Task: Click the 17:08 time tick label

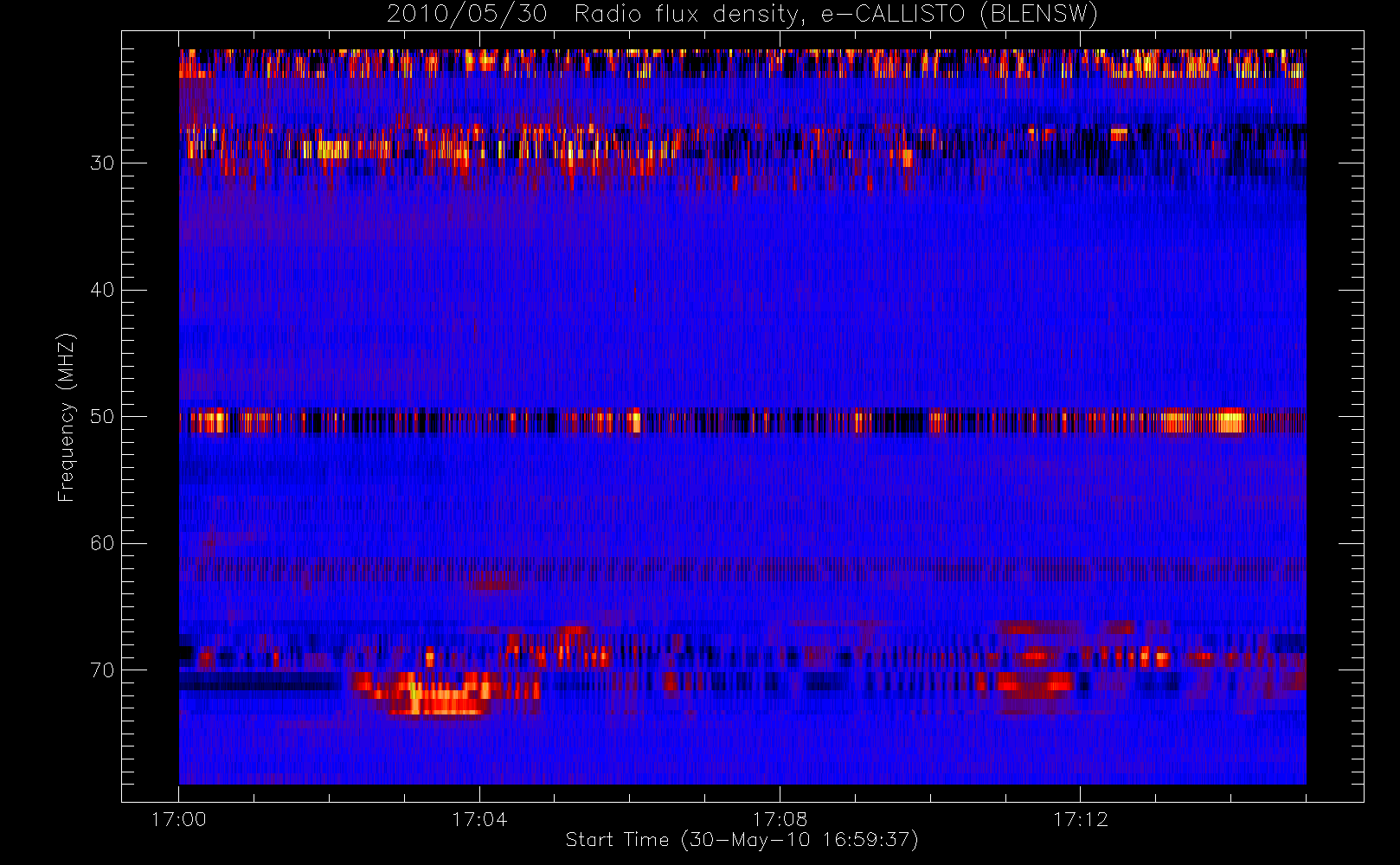Action: 780,819
